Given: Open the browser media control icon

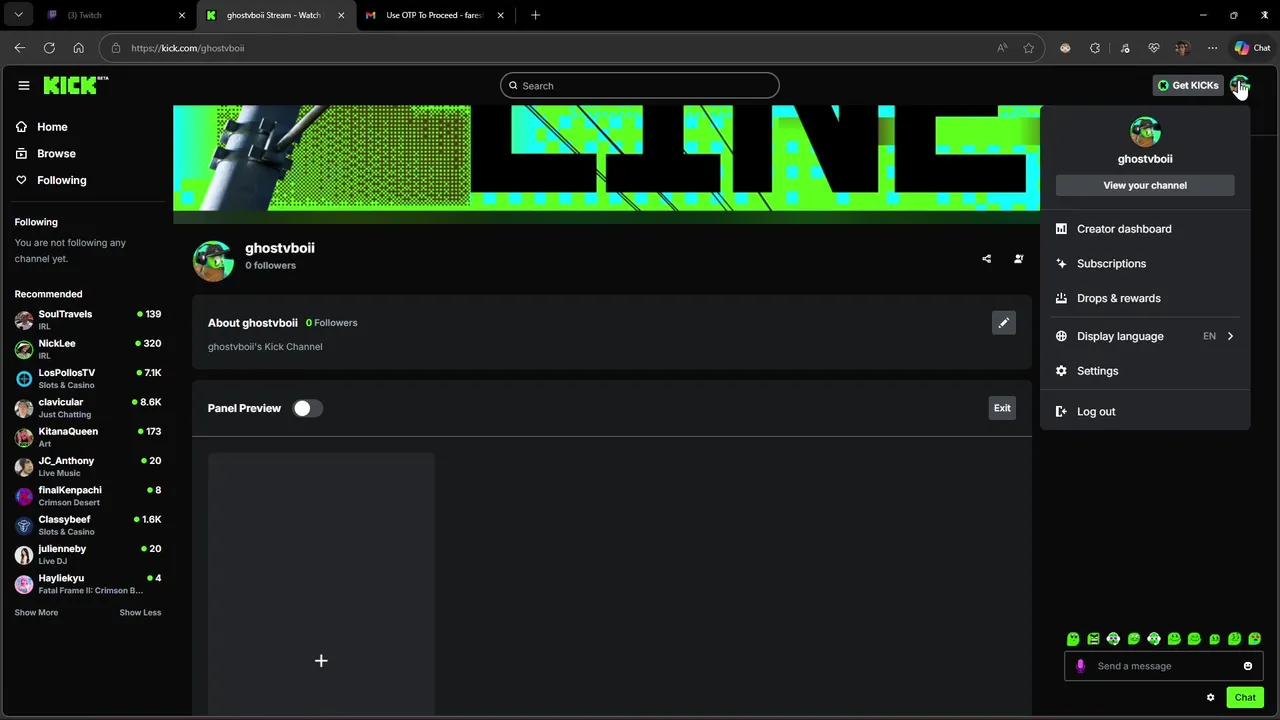Looking at the screenshot, I should (x=1124, y=48).
